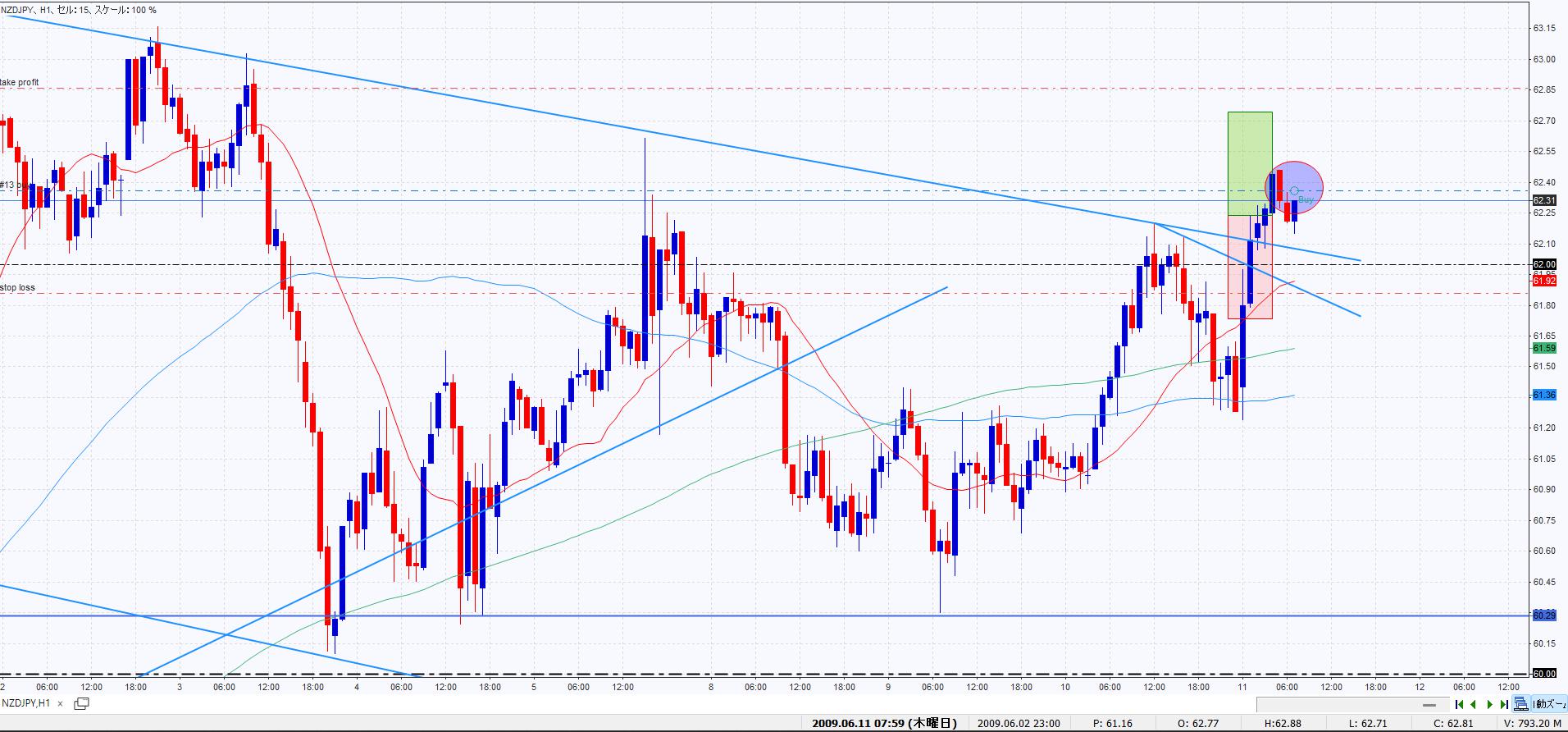The image size is (1568, 732).
Task: Select the green 61.59 moving average tag
Action: [x=1543, y=348]
